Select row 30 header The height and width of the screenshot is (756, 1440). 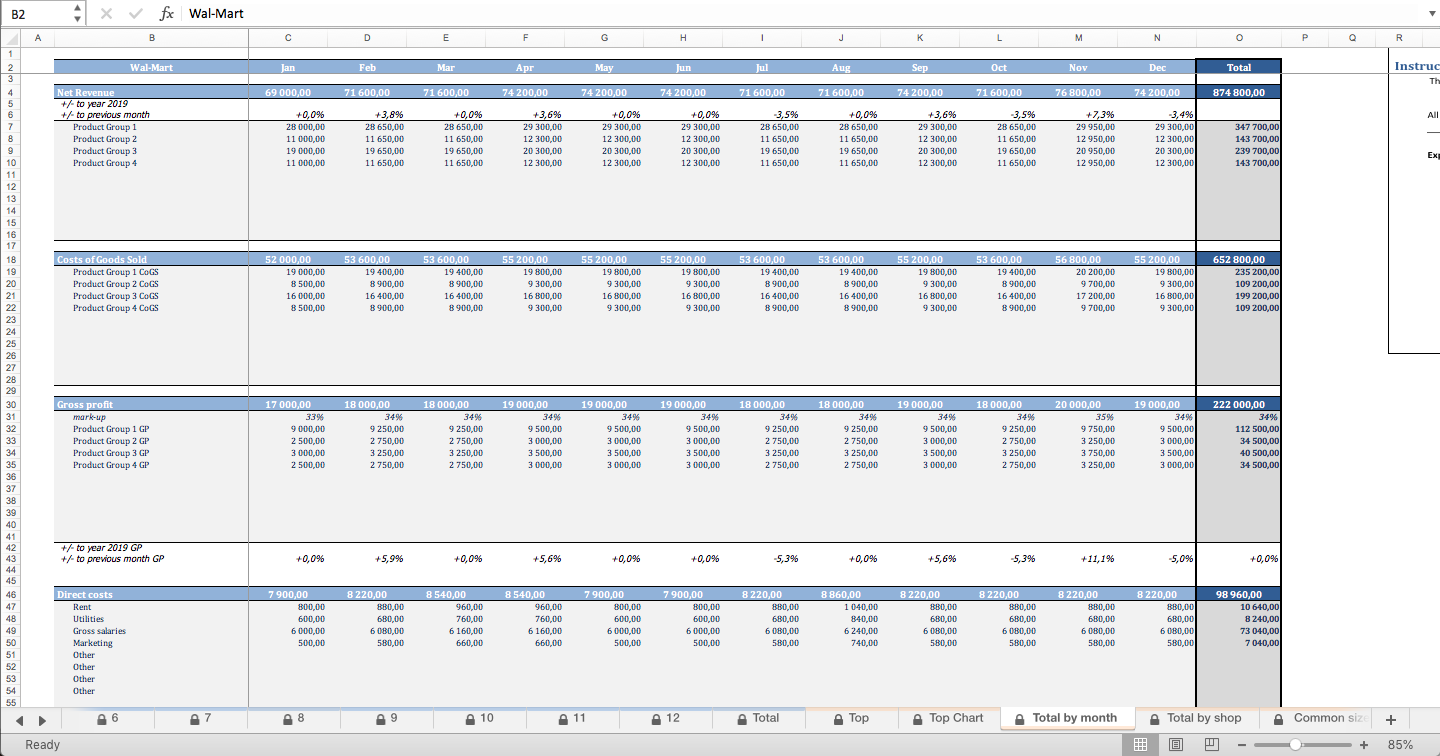pyautogui.click(x=11, y=404)
